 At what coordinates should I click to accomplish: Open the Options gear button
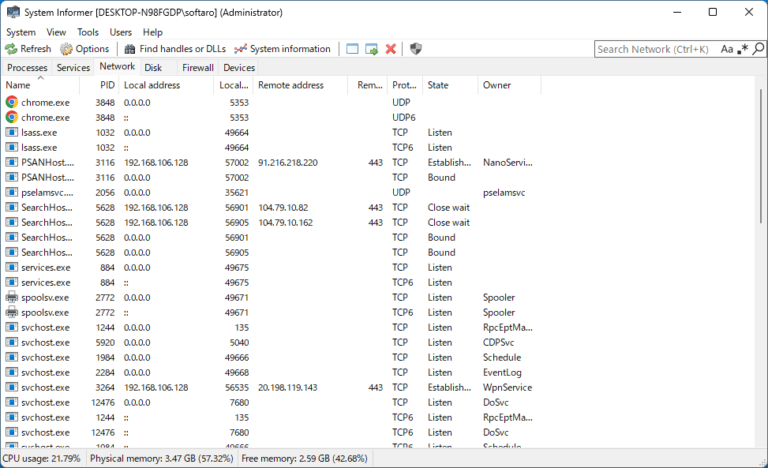[84, 49]
